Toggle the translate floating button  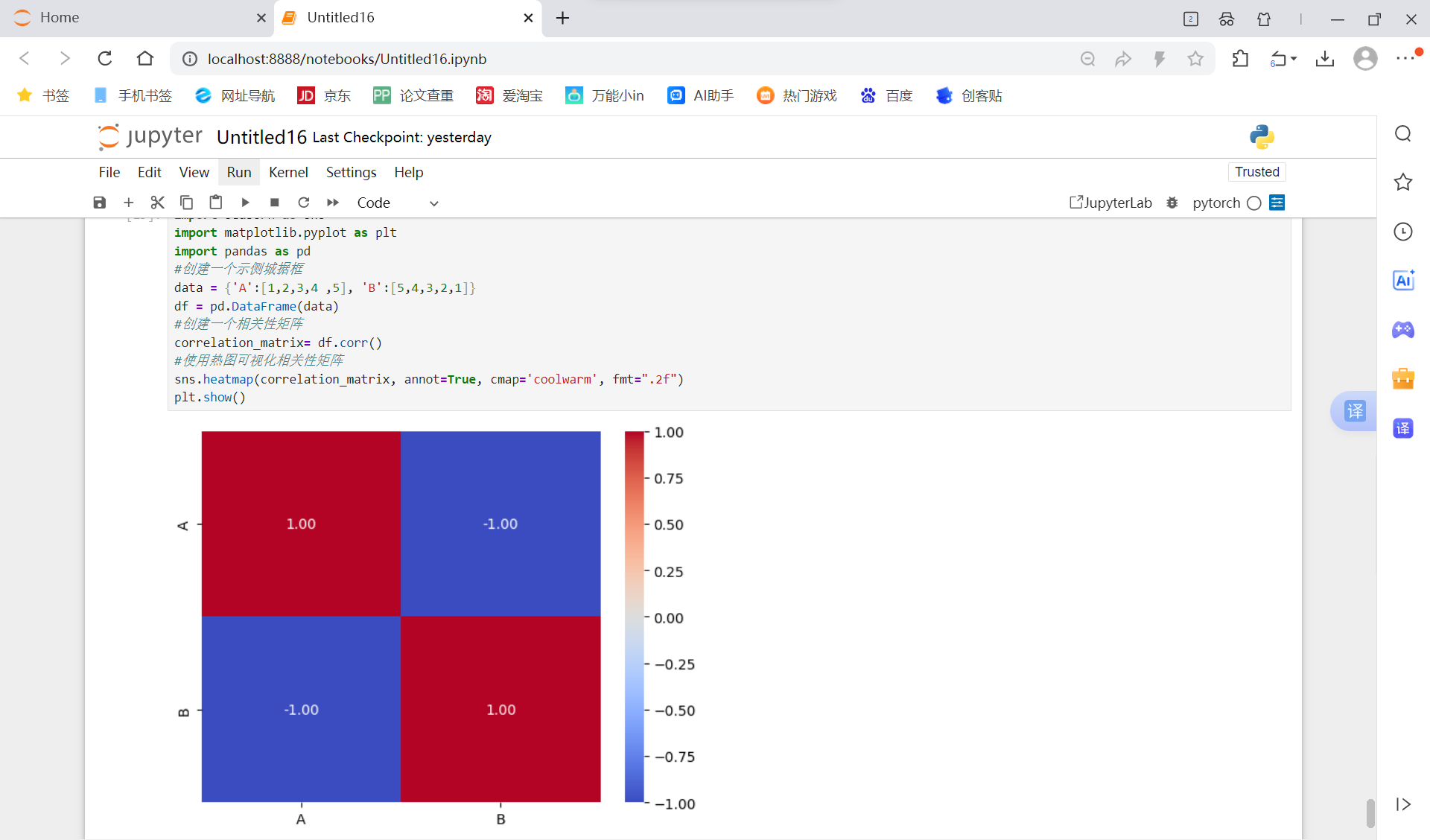1355,411
